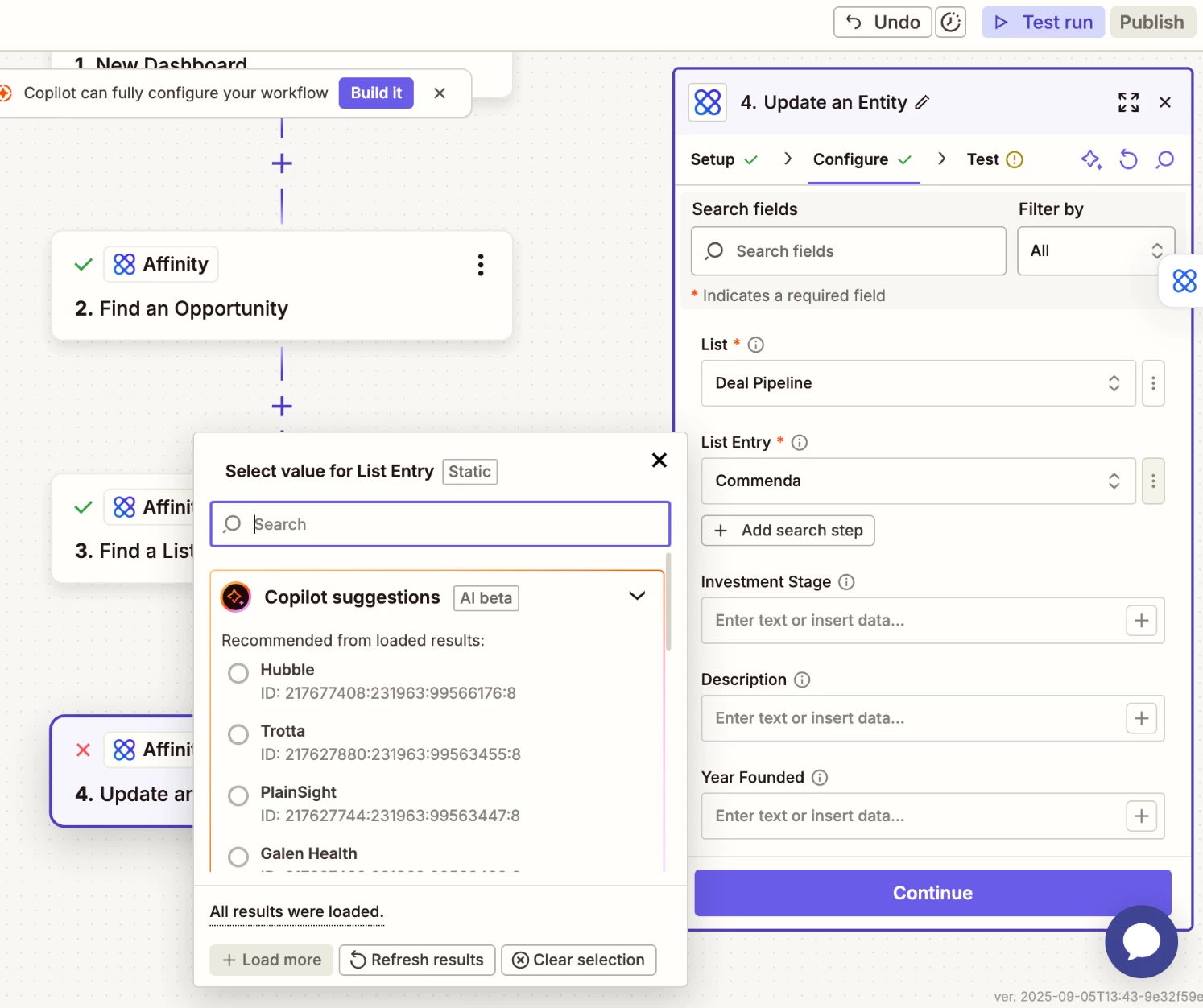
Task: Close the Update an Entity panel
Action: [x=1165, y=102]
